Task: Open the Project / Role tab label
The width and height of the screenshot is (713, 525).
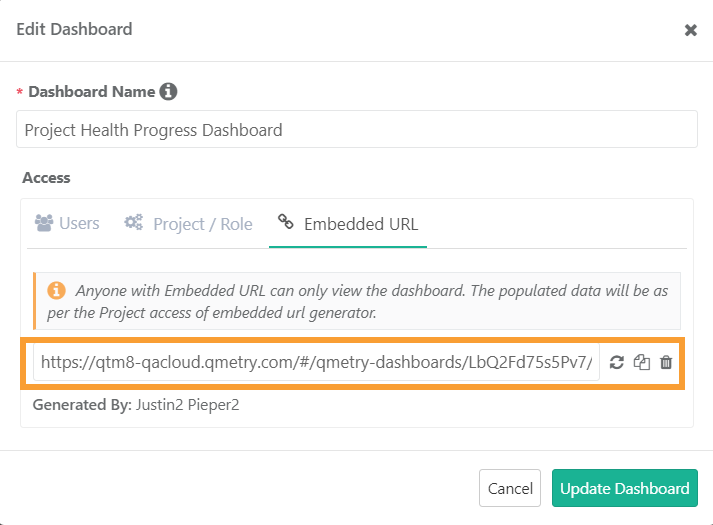Action: [x=202, y=224]
